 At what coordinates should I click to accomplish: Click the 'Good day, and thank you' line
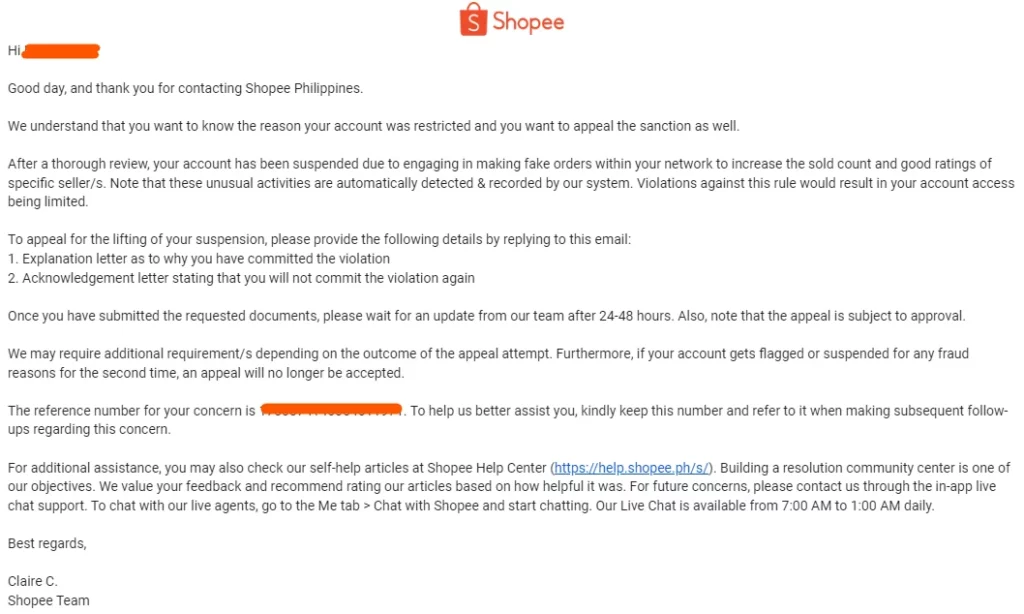185,88
